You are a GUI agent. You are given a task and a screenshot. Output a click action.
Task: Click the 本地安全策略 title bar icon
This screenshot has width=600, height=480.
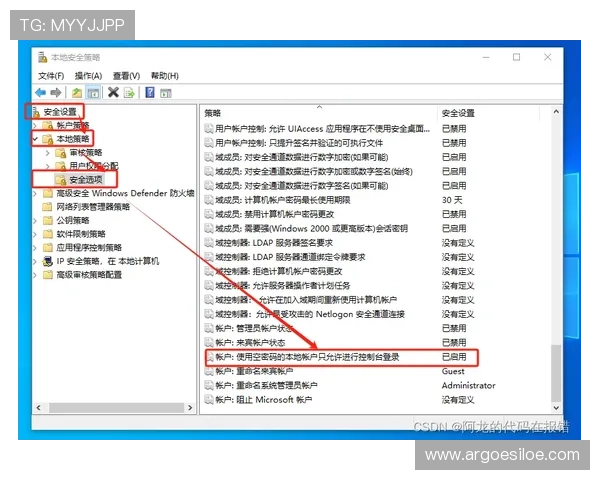click(x=42, y=57)
